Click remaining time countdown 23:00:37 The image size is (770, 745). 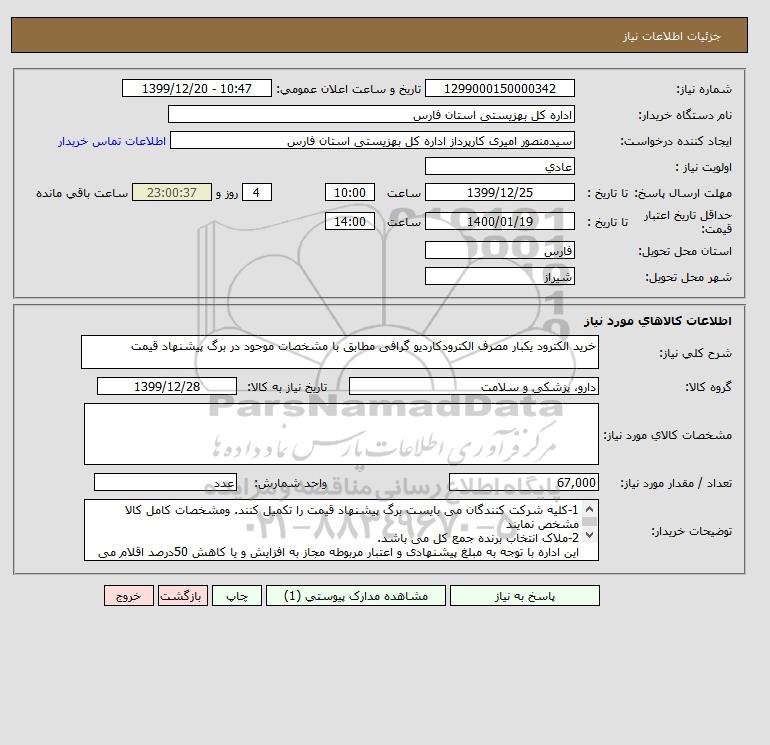(x=172, y=193)
